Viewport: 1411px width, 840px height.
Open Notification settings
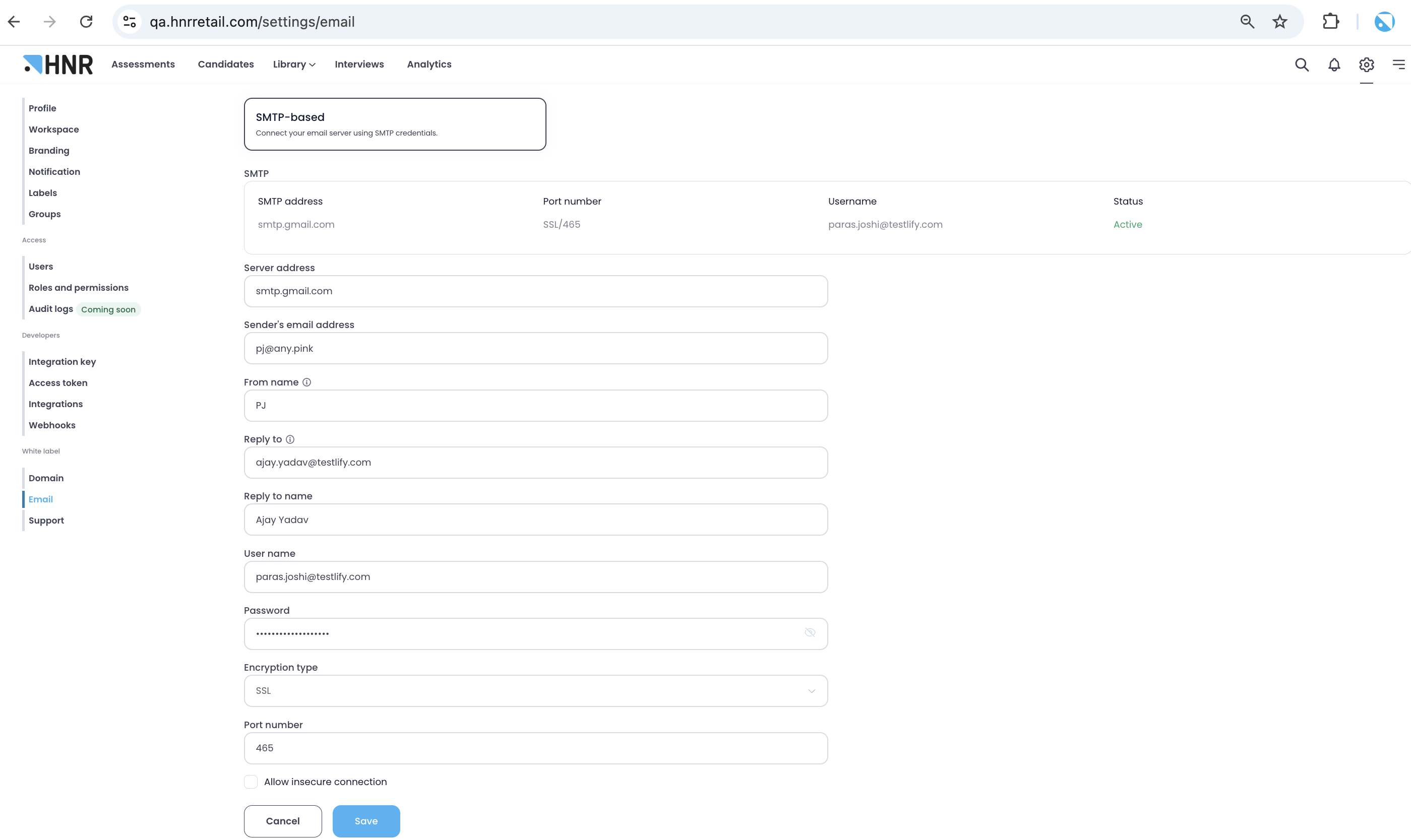54,171
